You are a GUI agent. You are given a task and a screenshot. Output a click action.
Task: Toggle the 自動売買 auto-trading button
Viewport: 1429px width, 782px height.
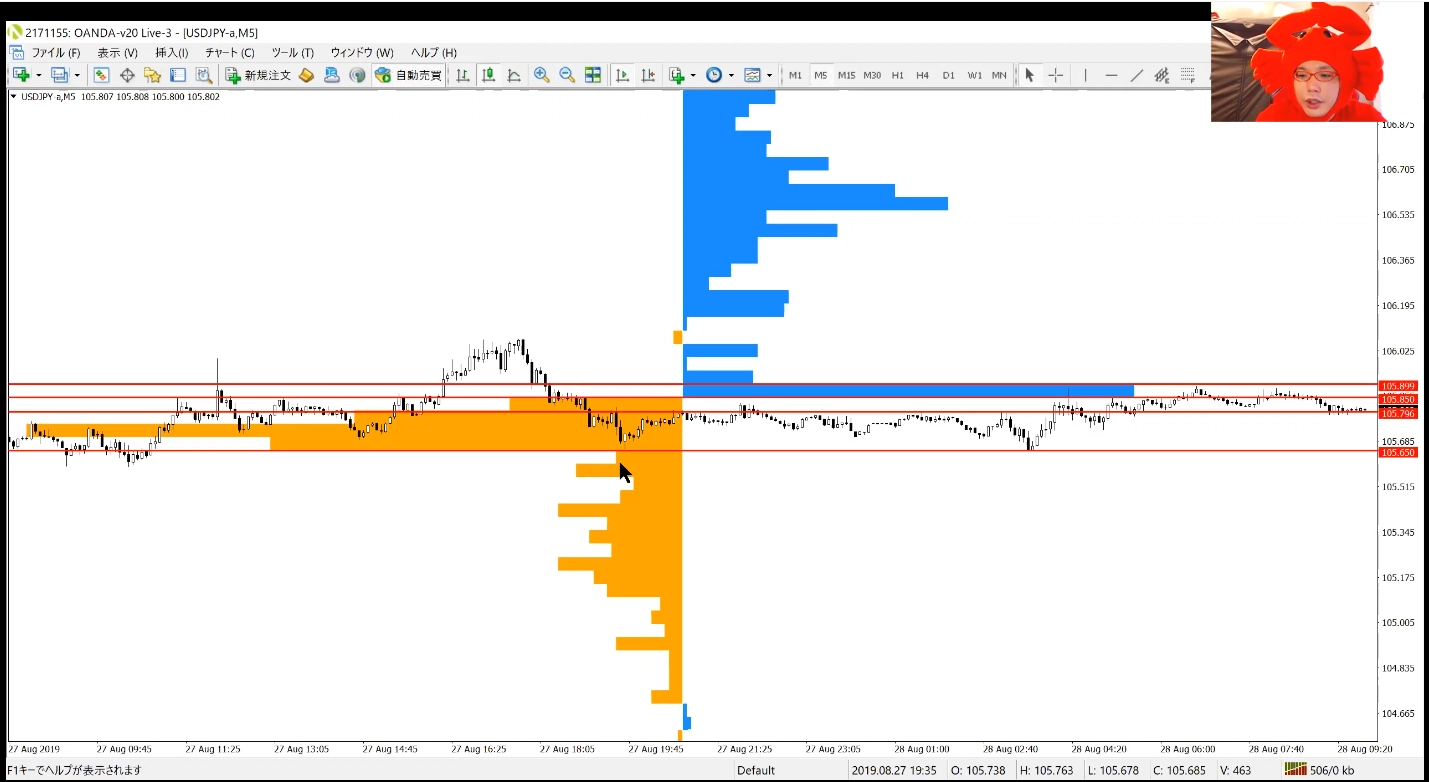tap(408, 75)
